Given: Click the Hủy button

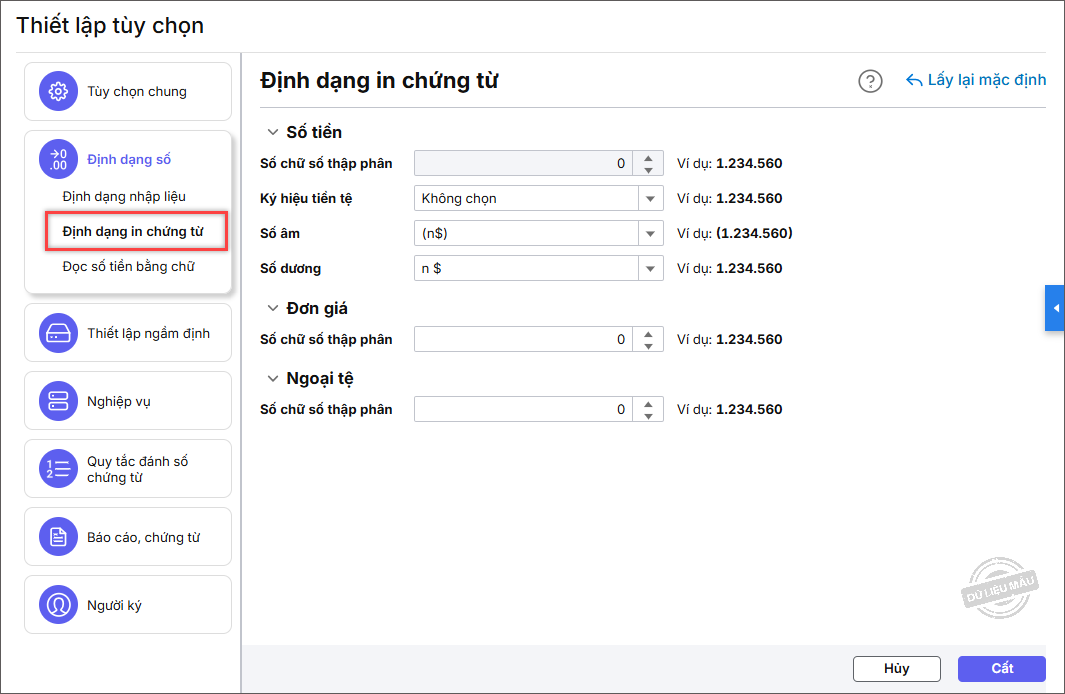Looking at the screenshot, I should [x=896, y=669].
